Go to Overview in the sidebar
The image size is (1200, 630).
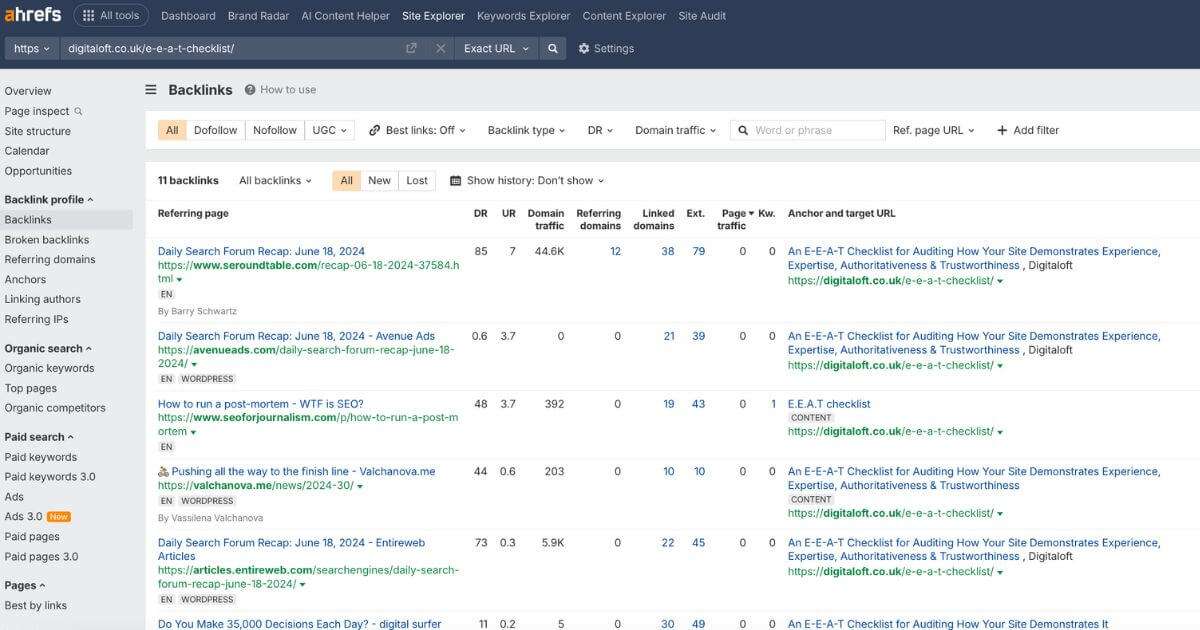click(28, 91)
